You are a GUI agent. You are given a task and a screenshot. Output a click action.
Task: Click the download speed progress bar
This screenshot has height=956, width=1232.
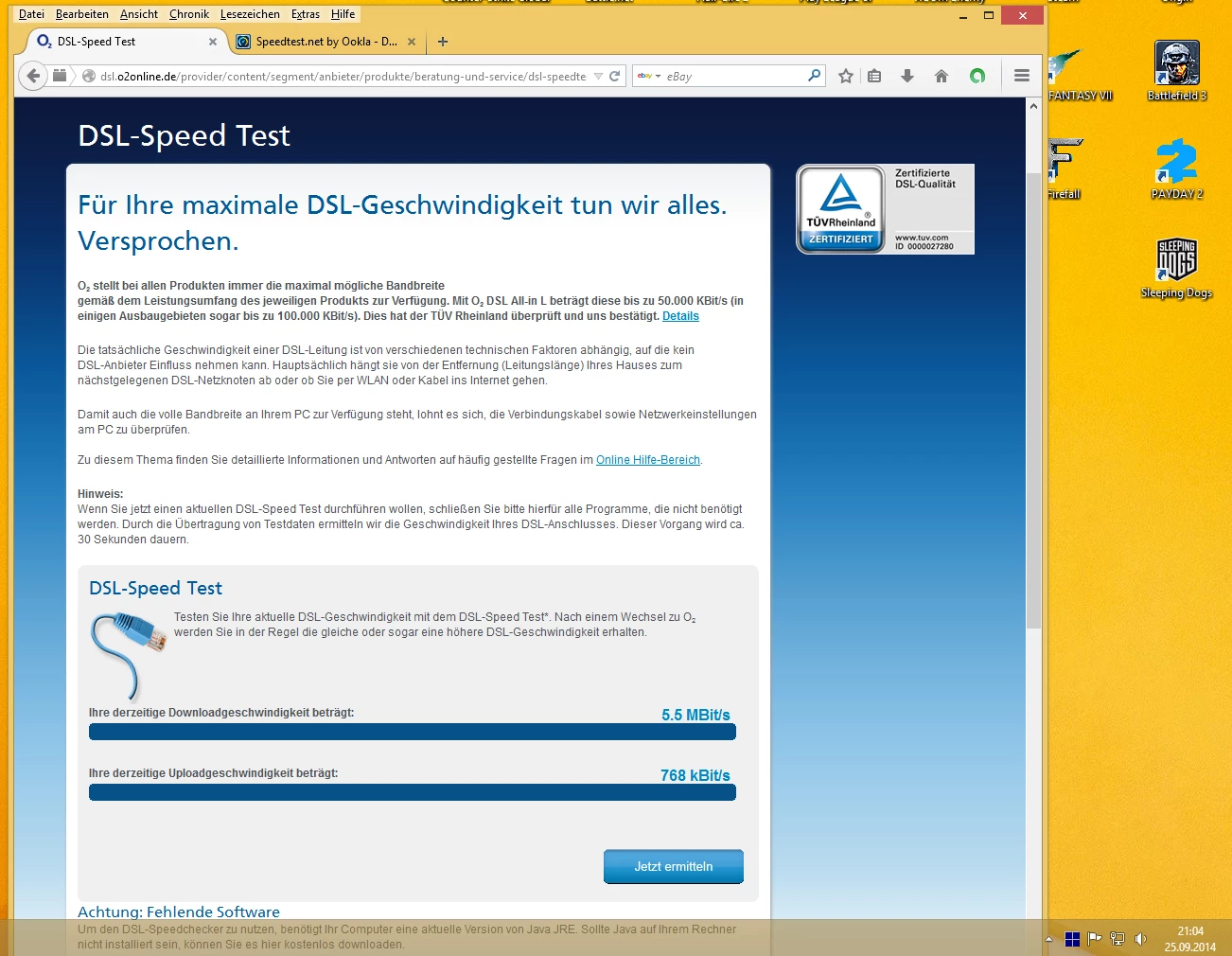413,732
